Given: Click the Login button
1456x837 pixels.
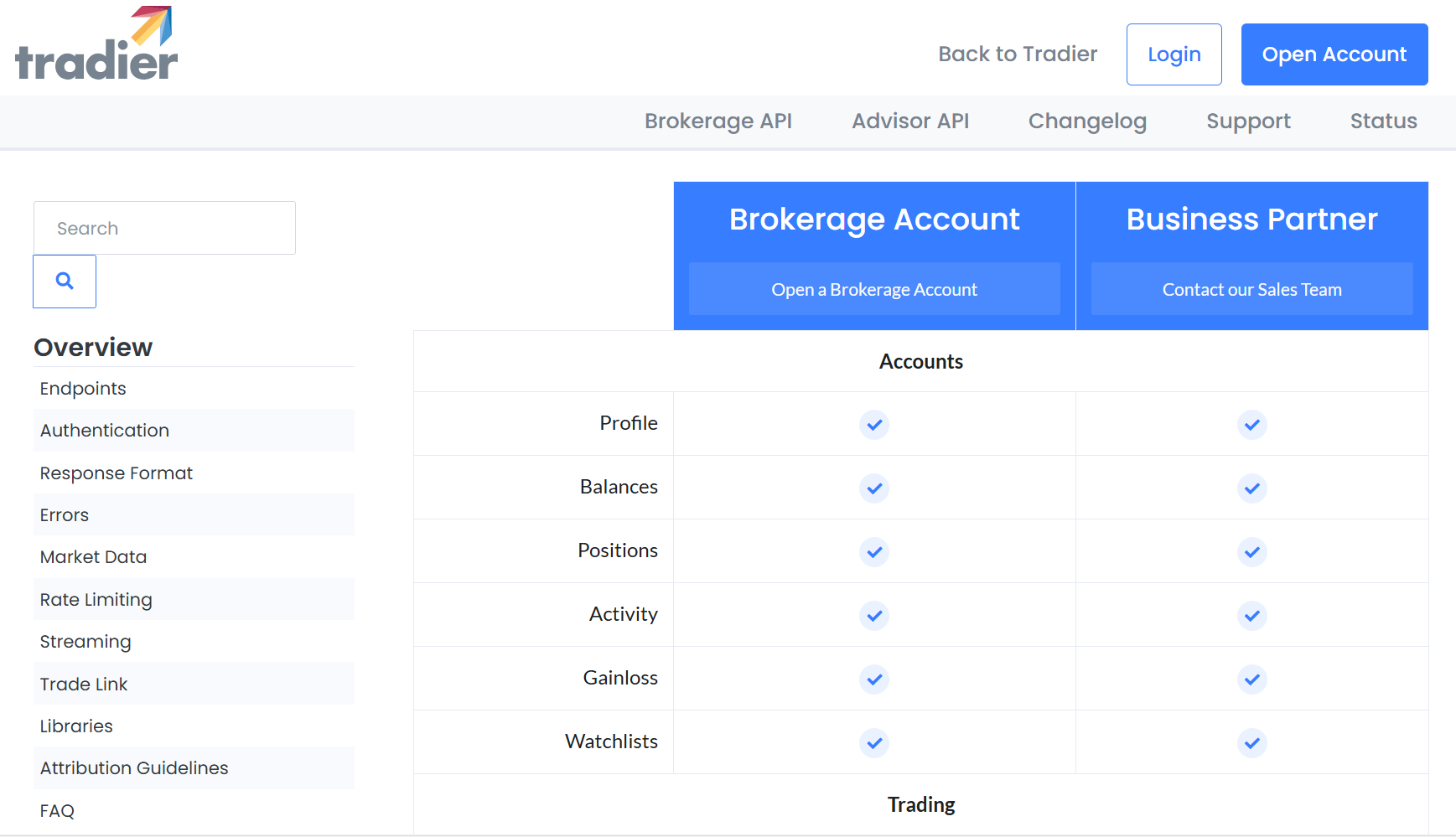Looking at the screenshot, I should pos(1174,54).
